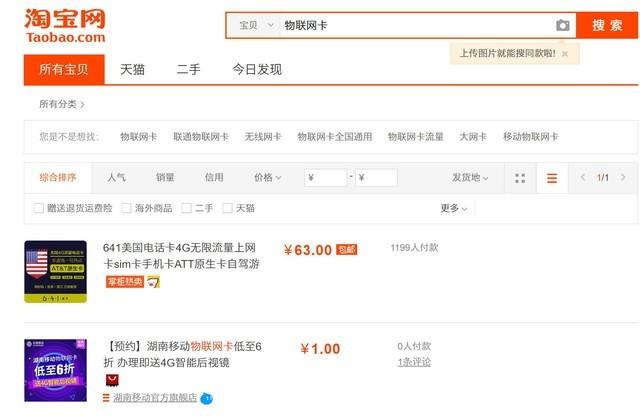
Task: Click the 1/1 page indicator
Action: pyautogui.click(x=603, y=178)
